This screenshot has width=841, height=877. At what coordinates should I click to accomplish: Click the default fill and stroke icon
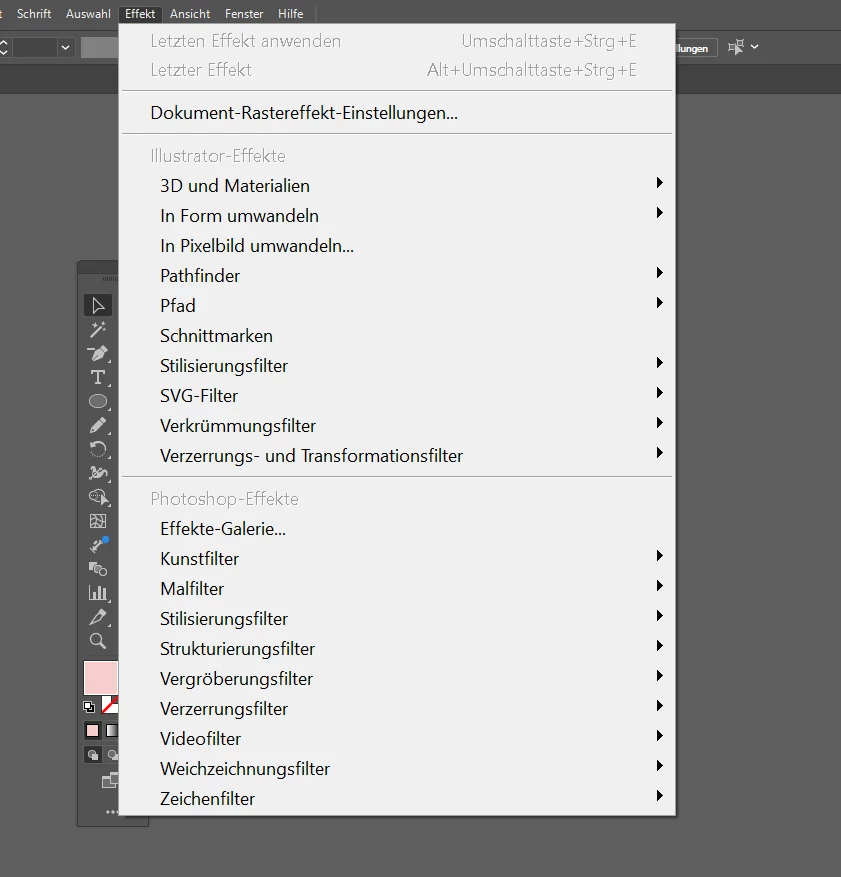tap(89, 707)
